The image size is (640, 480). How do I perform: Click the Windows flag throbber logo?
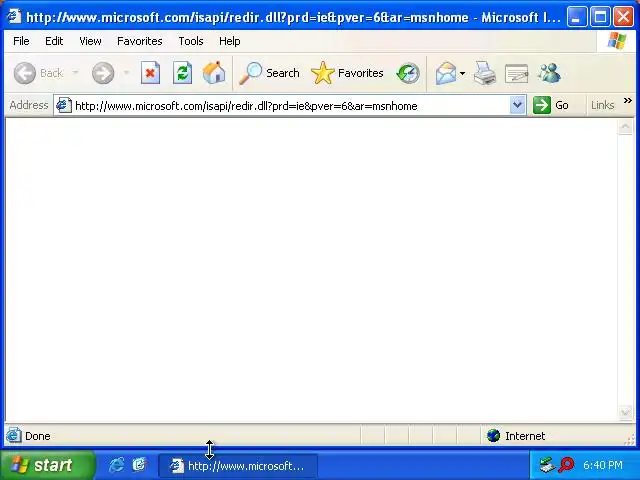pyautogui.click(x=617, y=41)
